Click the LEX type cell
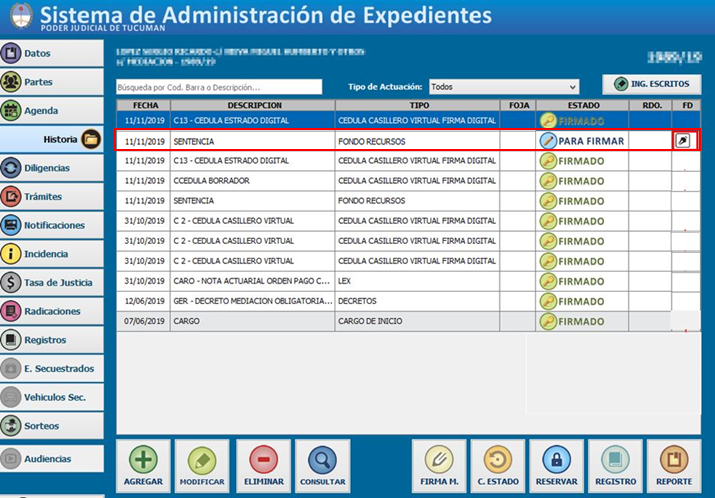The image size is (715, 498). pyautogui.click(x=417, y=281)
